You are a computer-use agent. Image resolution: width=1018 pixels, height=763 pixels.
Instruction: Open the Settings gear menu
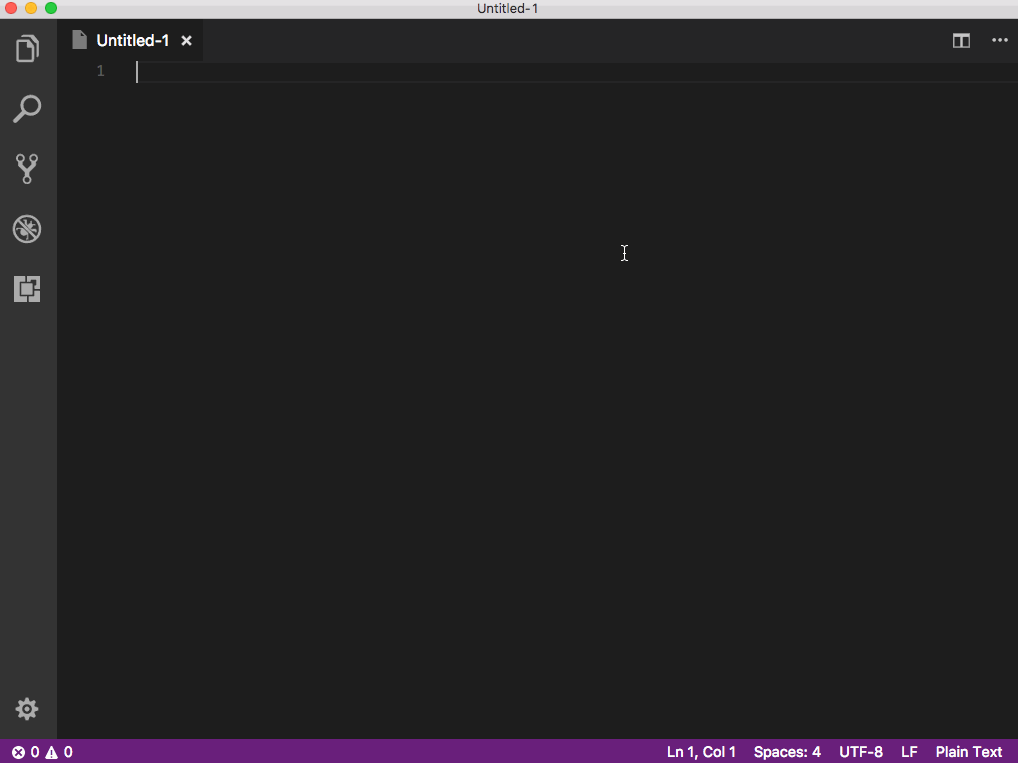27,709
